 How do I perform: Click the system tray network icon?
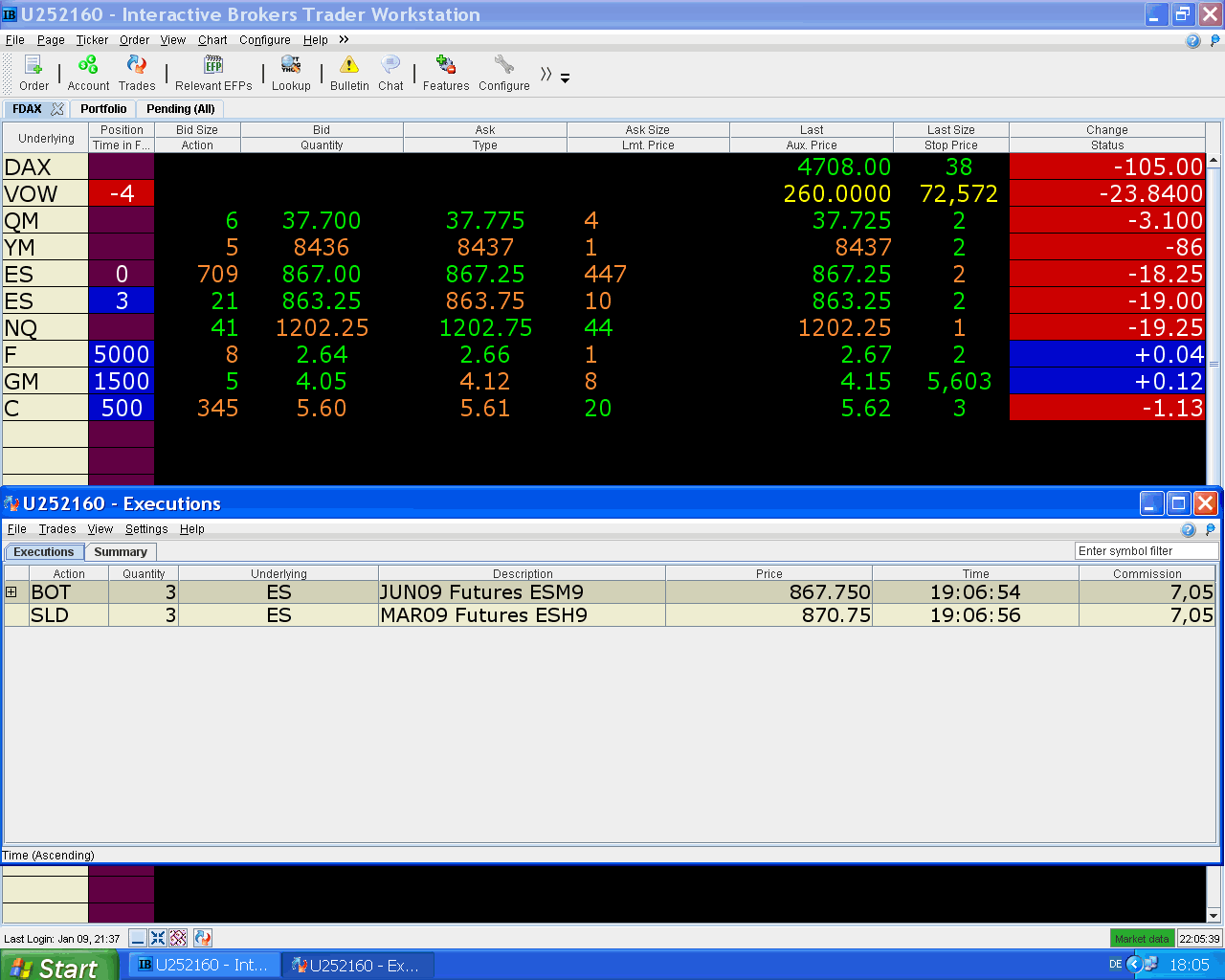point(1150,965)
